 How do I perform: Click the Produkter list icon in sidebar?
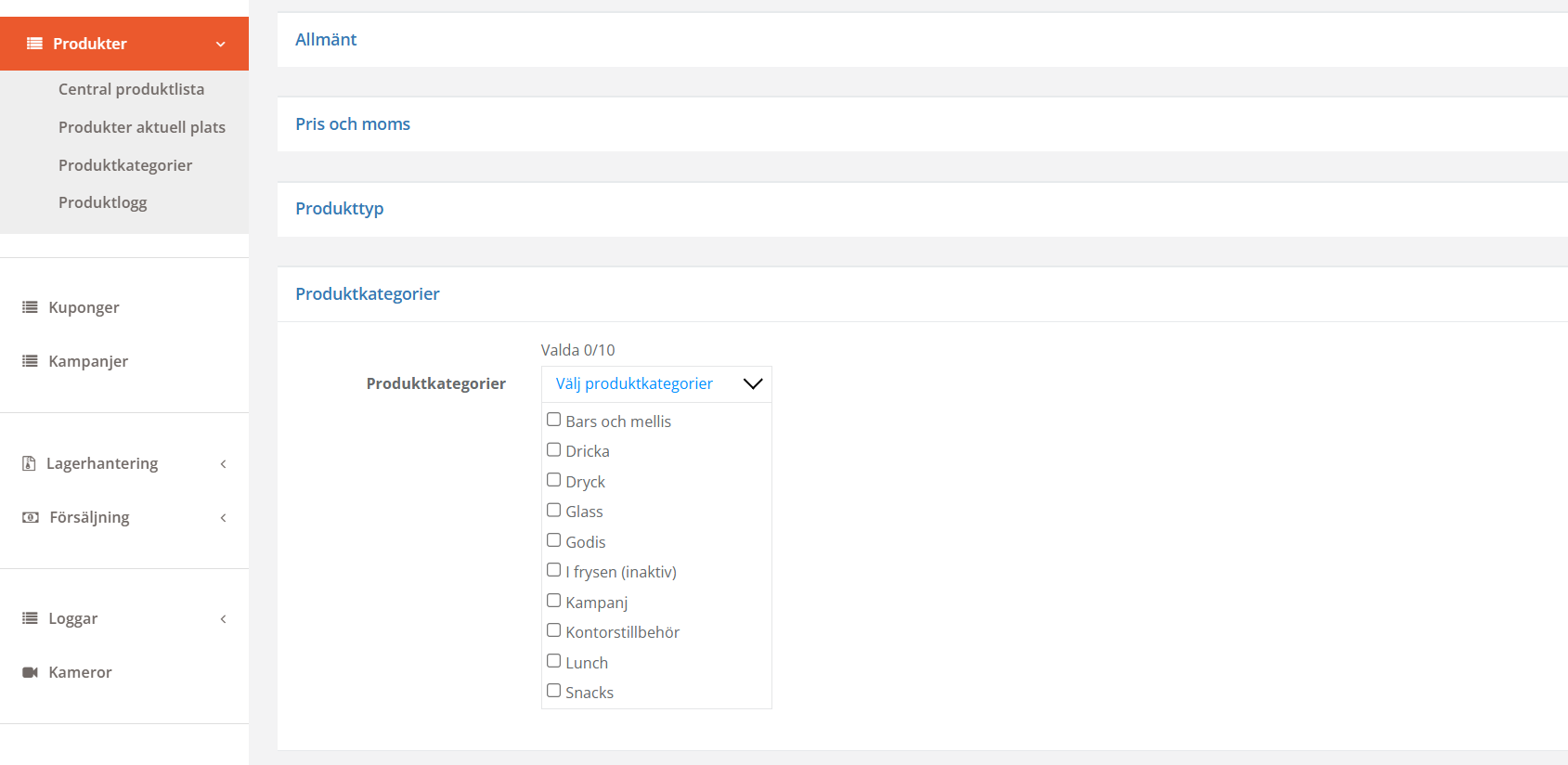tap(34, 44)
